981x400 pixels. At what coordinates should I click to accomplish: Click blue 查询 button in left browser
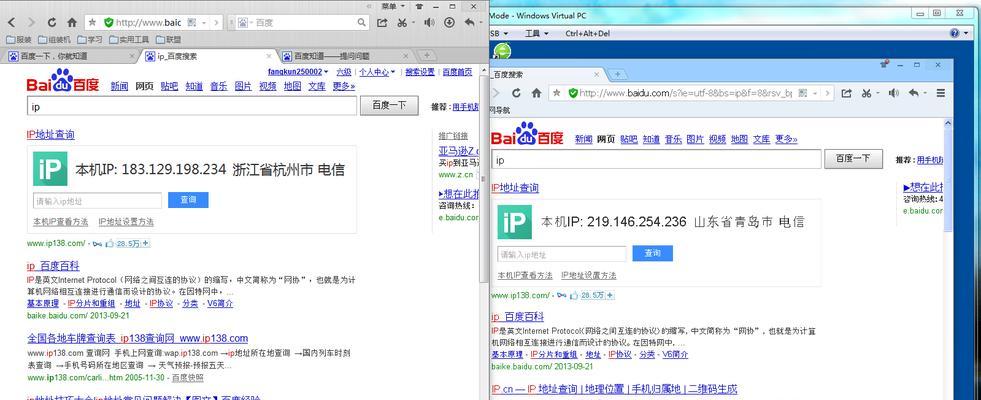click(188, 200)
